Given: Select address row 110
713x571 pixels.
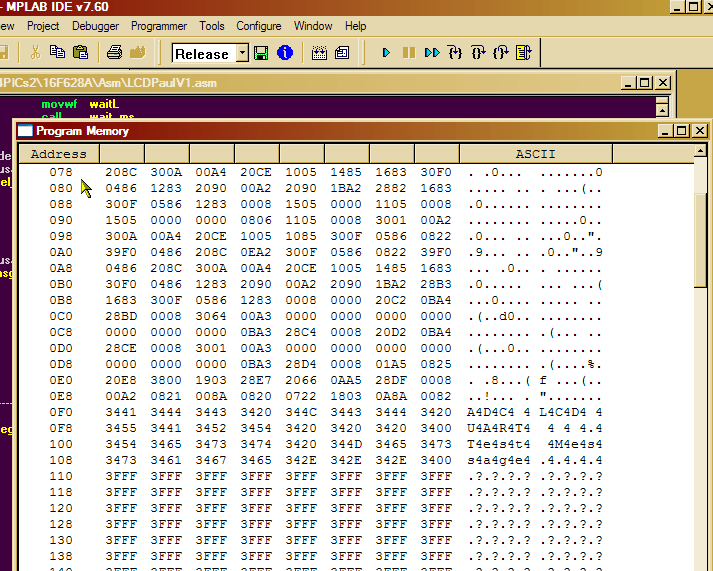Looking at the screenshot, I should pyautogui.click(x=61, y=476).
